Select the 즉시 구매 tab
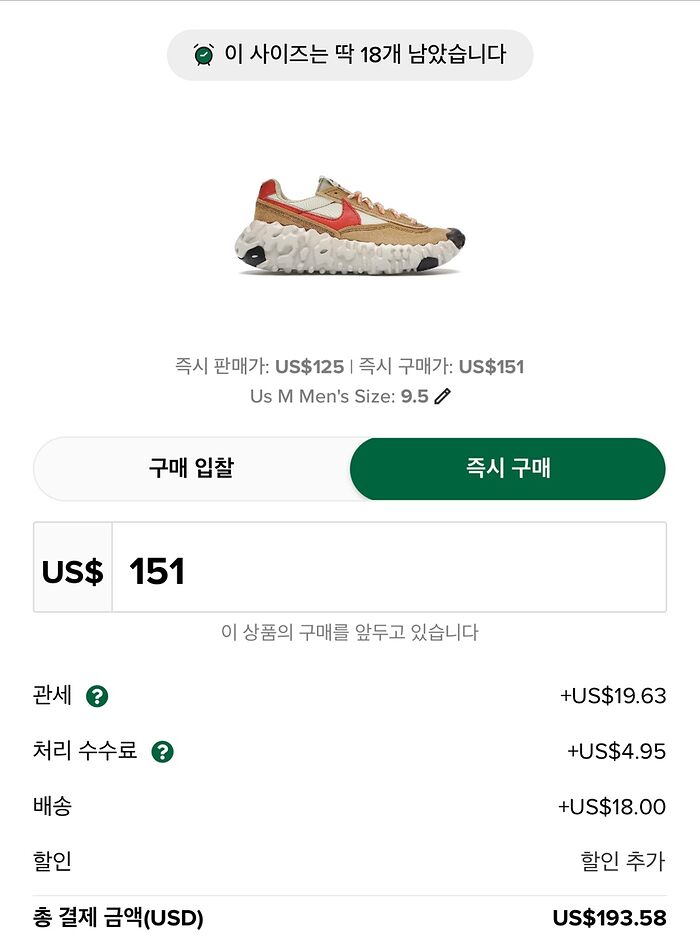The height and width of the screenshot is (950, 700). click(x=508, y=468)
